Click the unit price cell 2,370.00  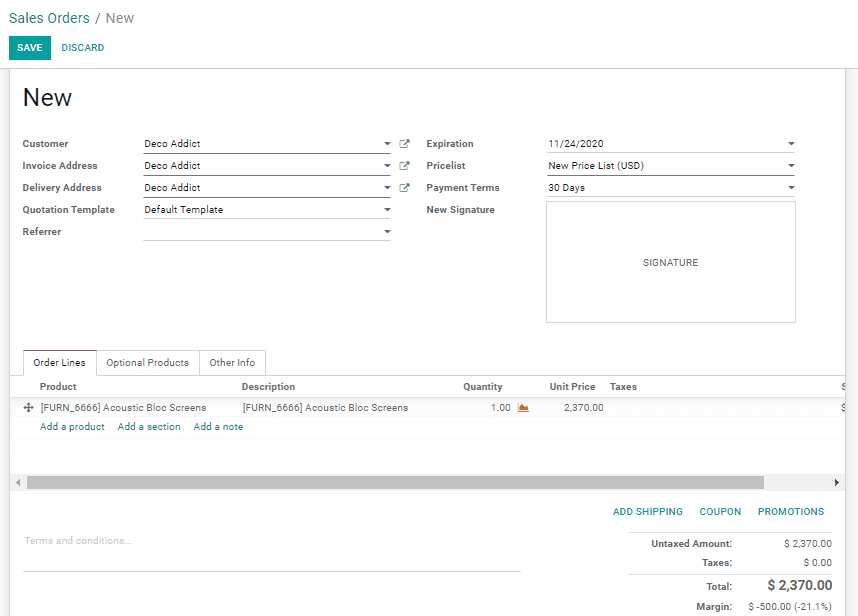click(x=584, y=408)
